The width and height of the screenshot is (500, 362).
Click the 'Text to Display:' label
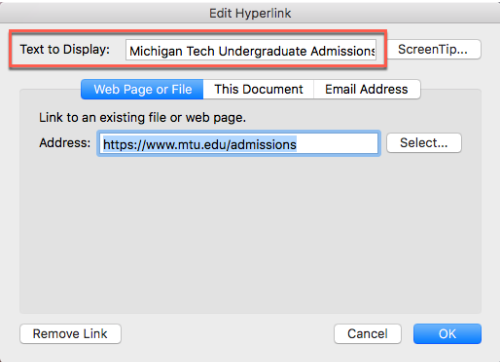pos(65,49)
